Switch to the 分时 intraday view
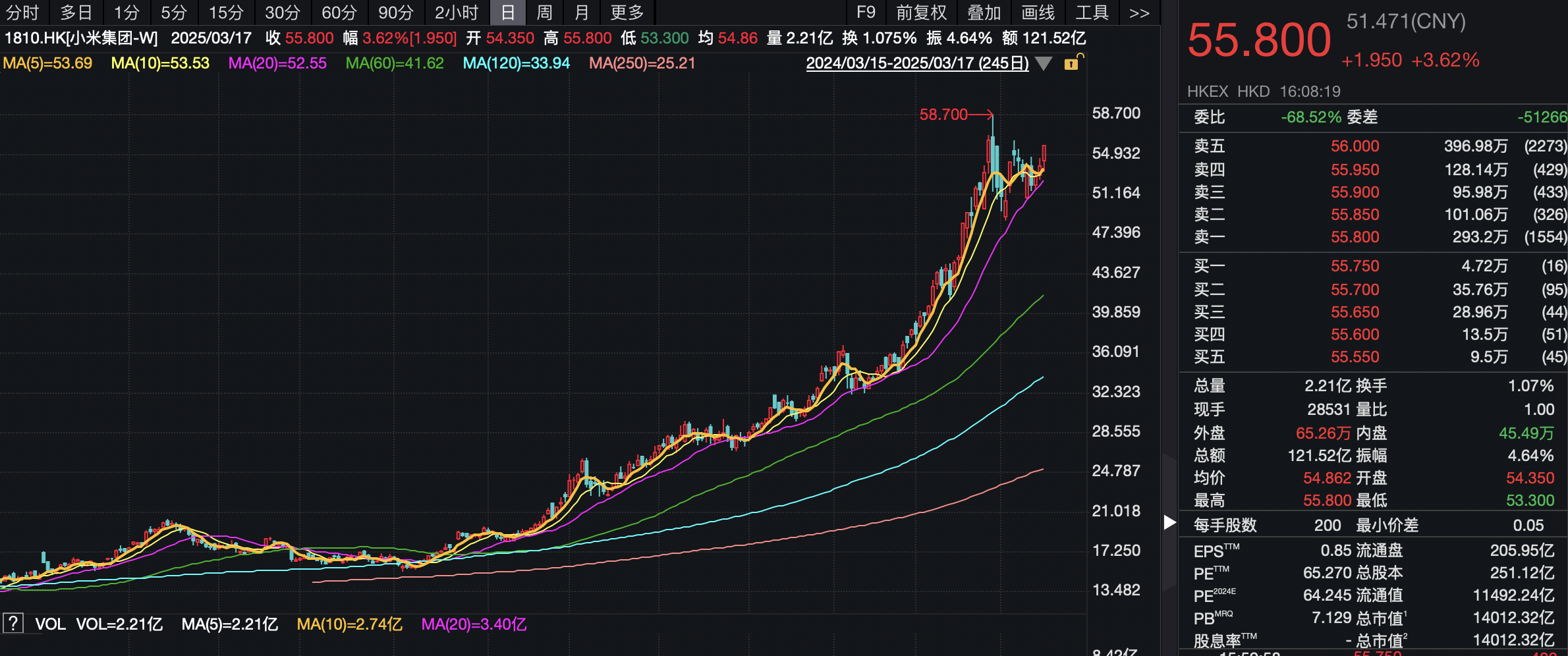1568x656 pixels. 23,12
